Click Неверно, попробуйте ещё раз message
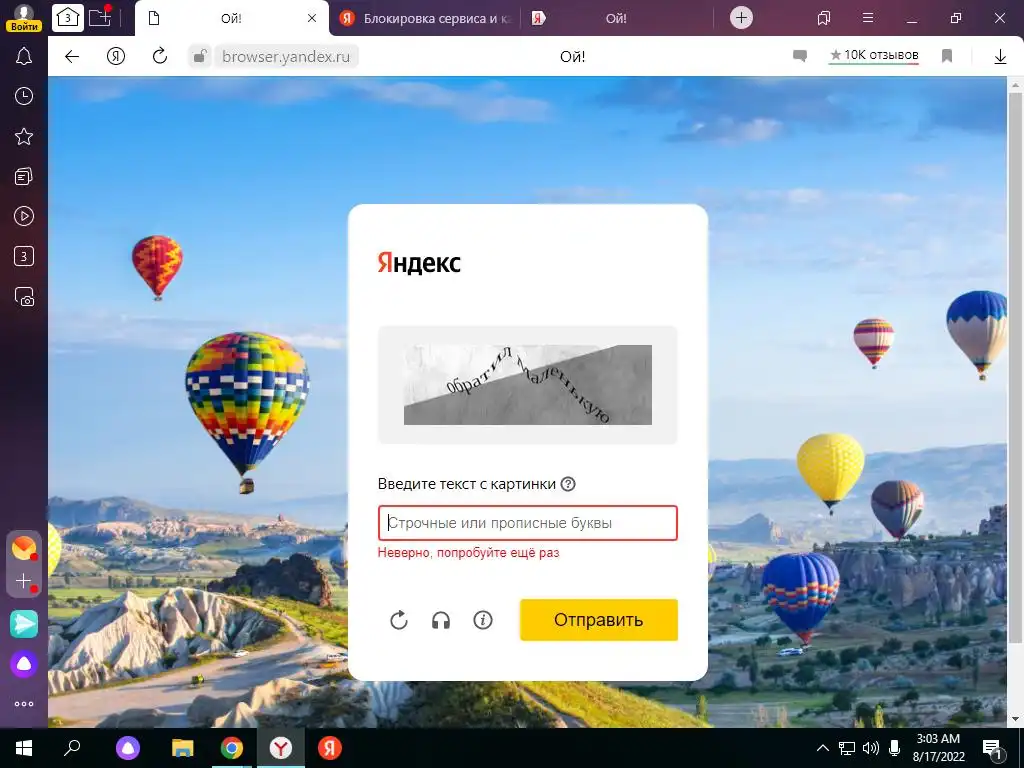Screen dimensions: 1024x768 point(468,552)
